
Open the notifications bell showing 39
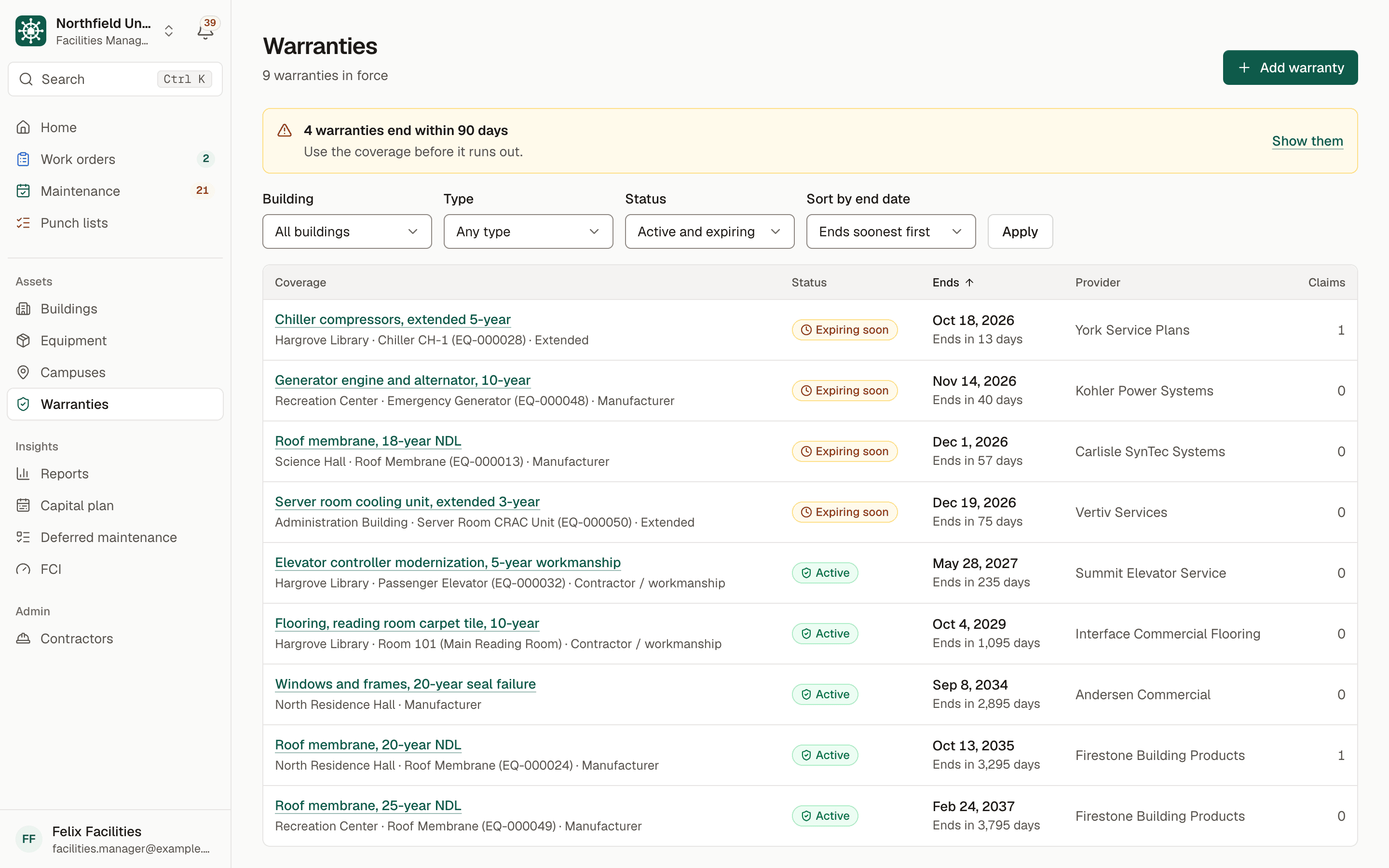tap(205, 31)
